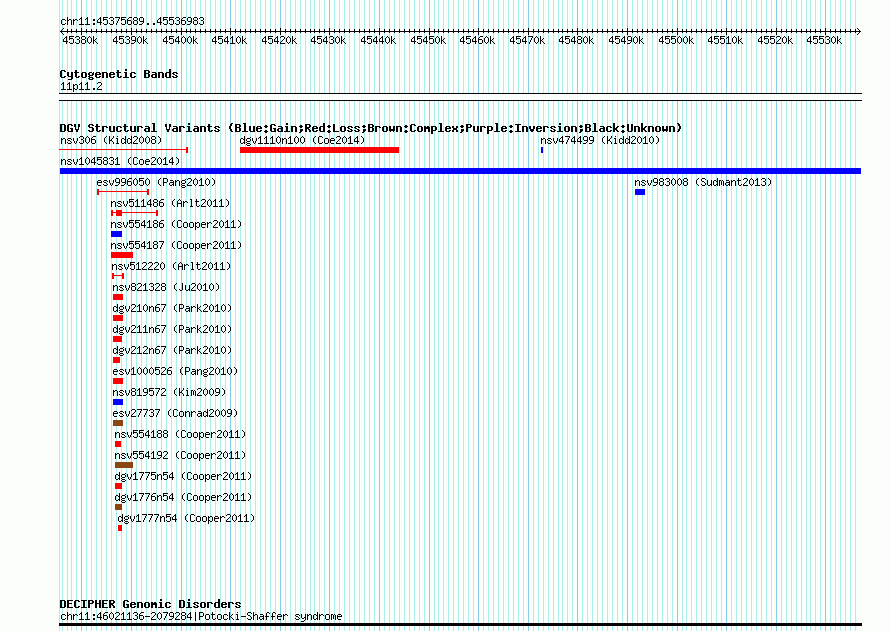Open esv996050 (Pang2010) variant label

pyautogui.click(x=156, y=182)
